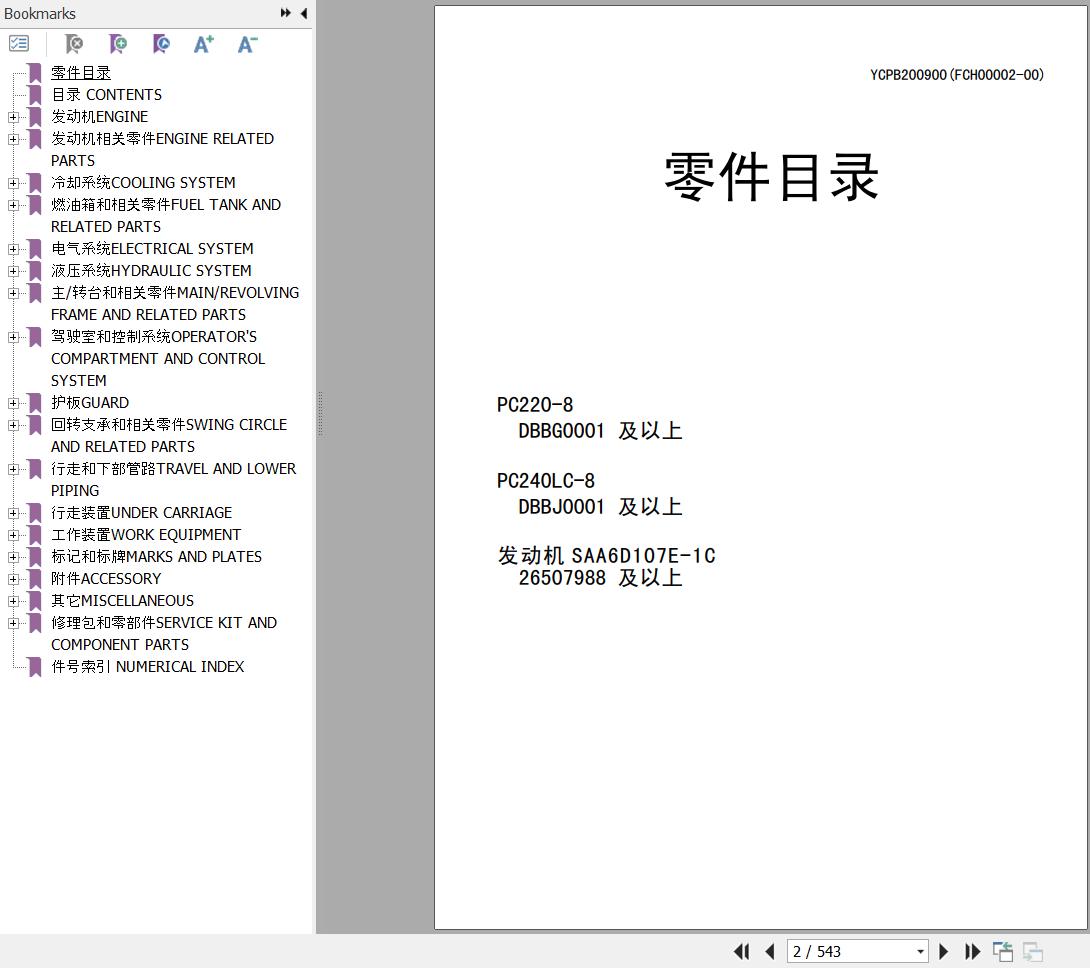Open the 件号索引 NUMERICAL INDEX bookmark
This screenshot has width=1090, height=968.
pyautogui.click(x=147, y=667)
